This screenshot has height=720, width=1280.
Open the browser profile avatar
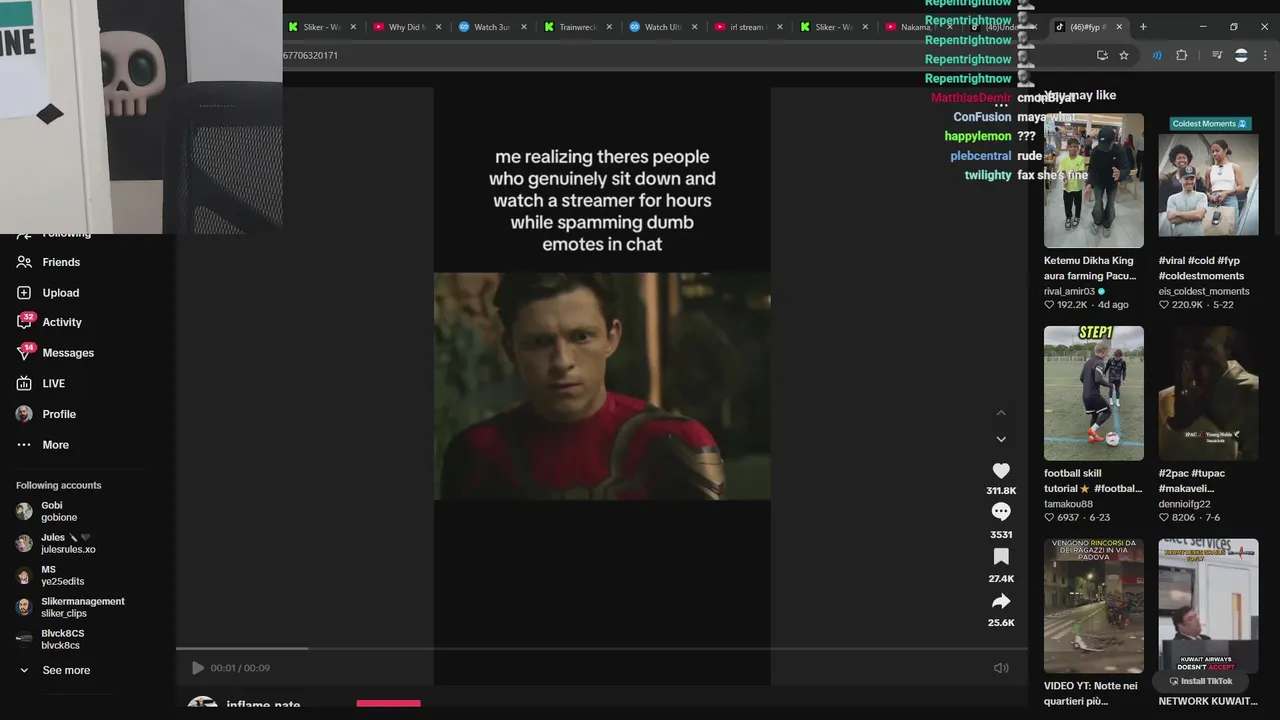point(1241,55)
